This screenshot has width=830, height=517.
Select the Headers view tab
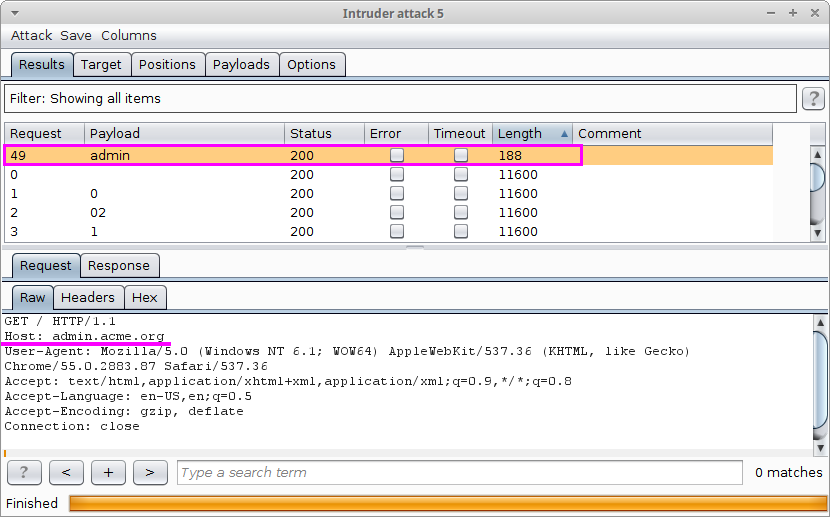[x=88, y=297]
